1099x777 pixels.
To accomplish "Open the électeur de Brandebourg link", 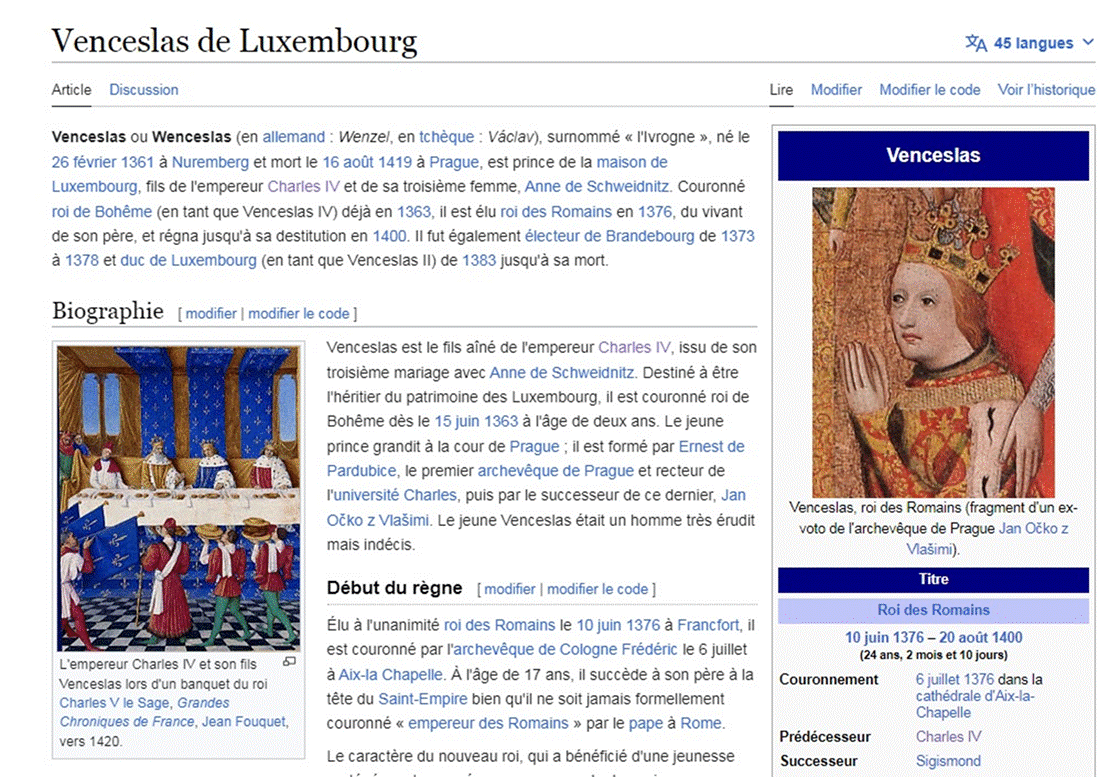I will point(610,236).
